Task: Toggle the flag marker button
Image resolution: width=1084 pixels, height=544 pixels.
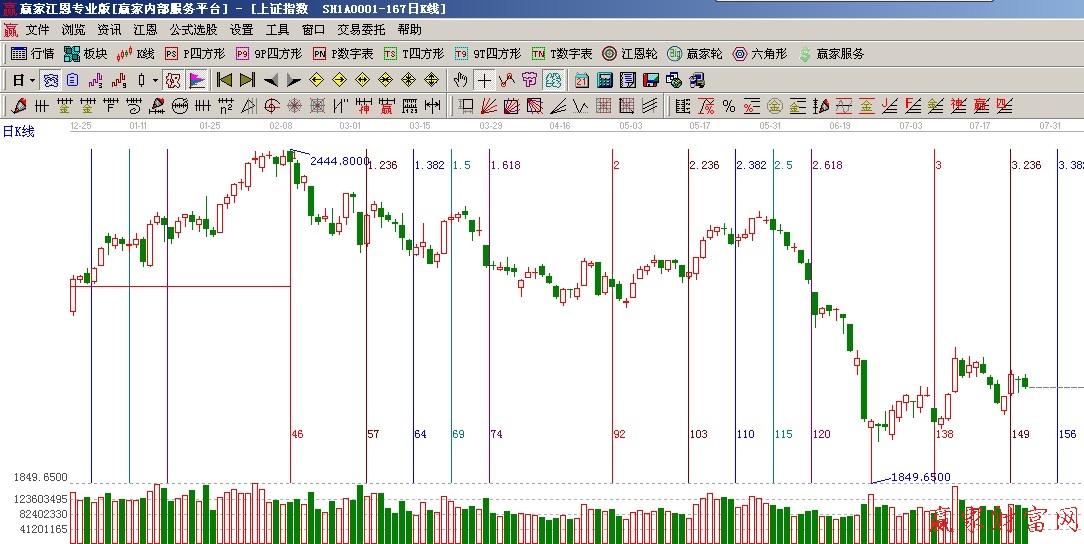Action: pos(196,80)
